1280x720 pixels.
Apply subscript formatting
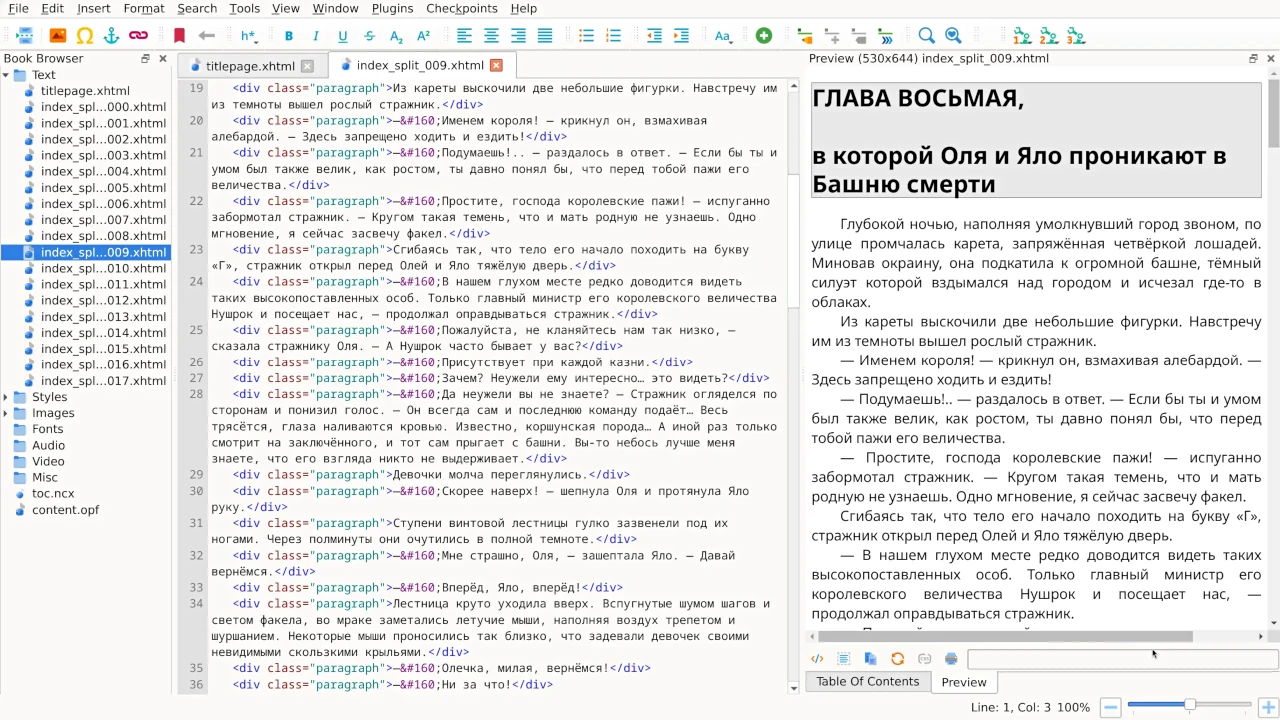397,36
